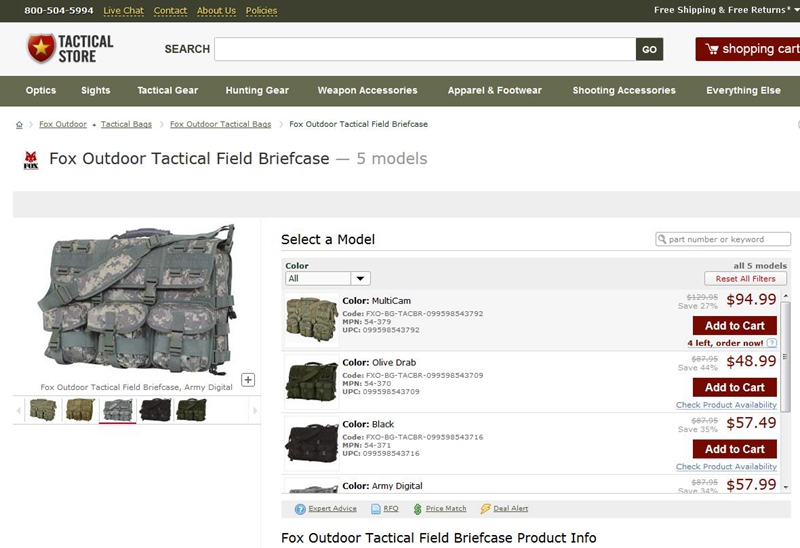
Task: Select the black gallery thumbnail
Action: point(156,410)
